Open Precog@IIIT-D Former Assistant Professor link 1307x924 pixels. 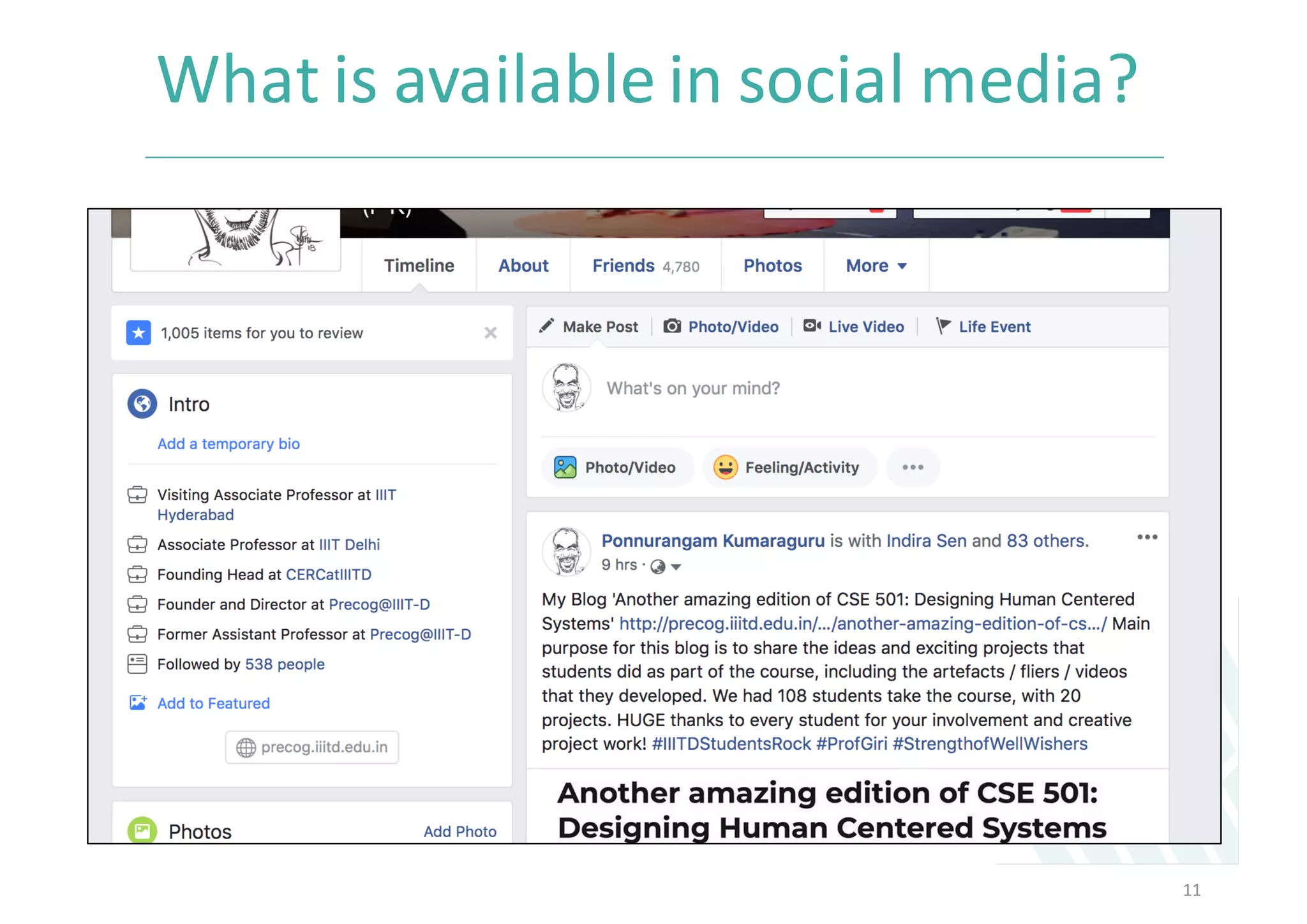pos(421,634)
